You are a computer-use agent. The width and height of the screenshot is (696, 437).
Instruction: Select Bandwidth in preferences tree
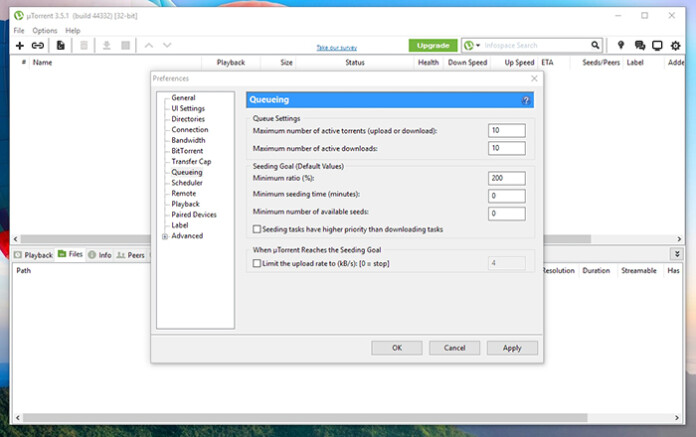tap(188, 140)
